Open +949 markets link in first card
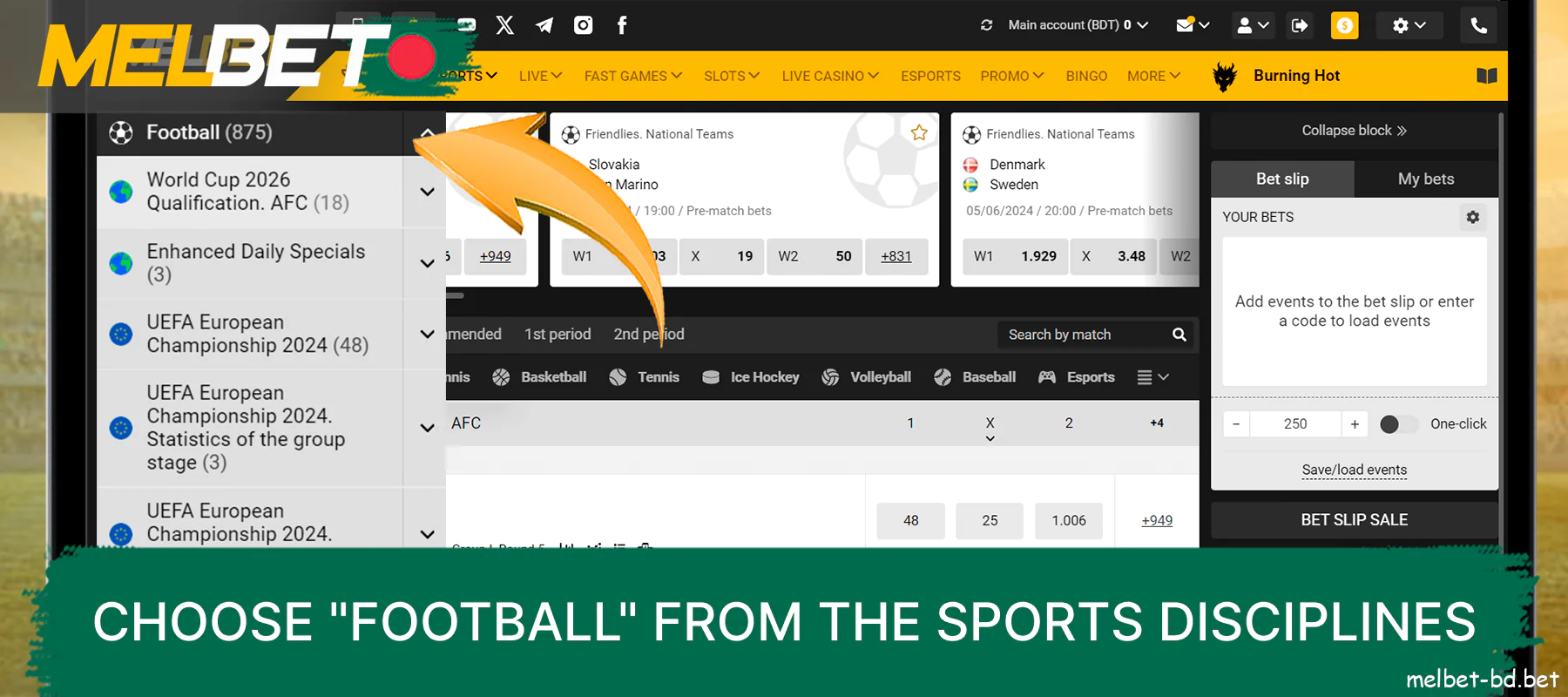 (496, 256)
